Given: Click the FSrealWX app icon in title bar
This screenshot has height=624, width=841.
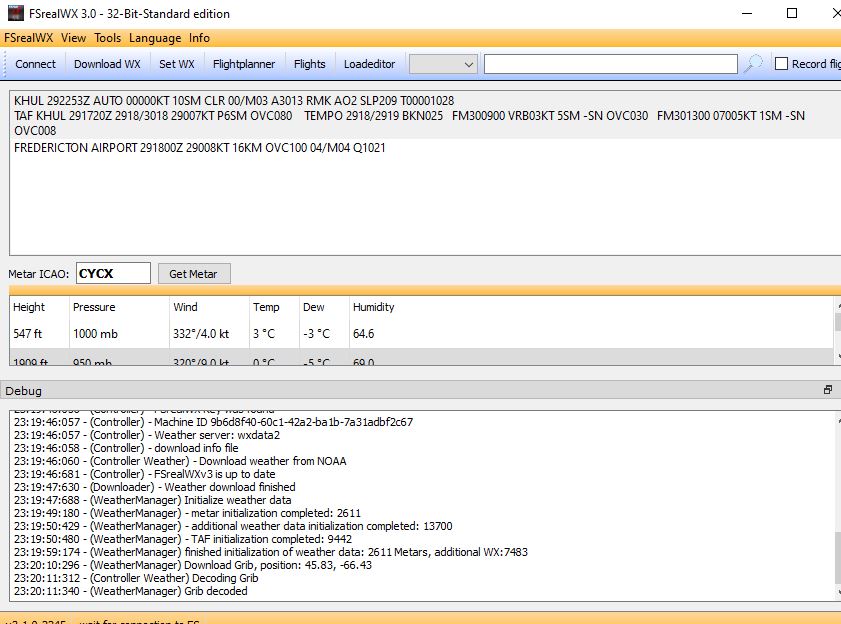Looking at the screenshot, I should (x=16, y=13).
